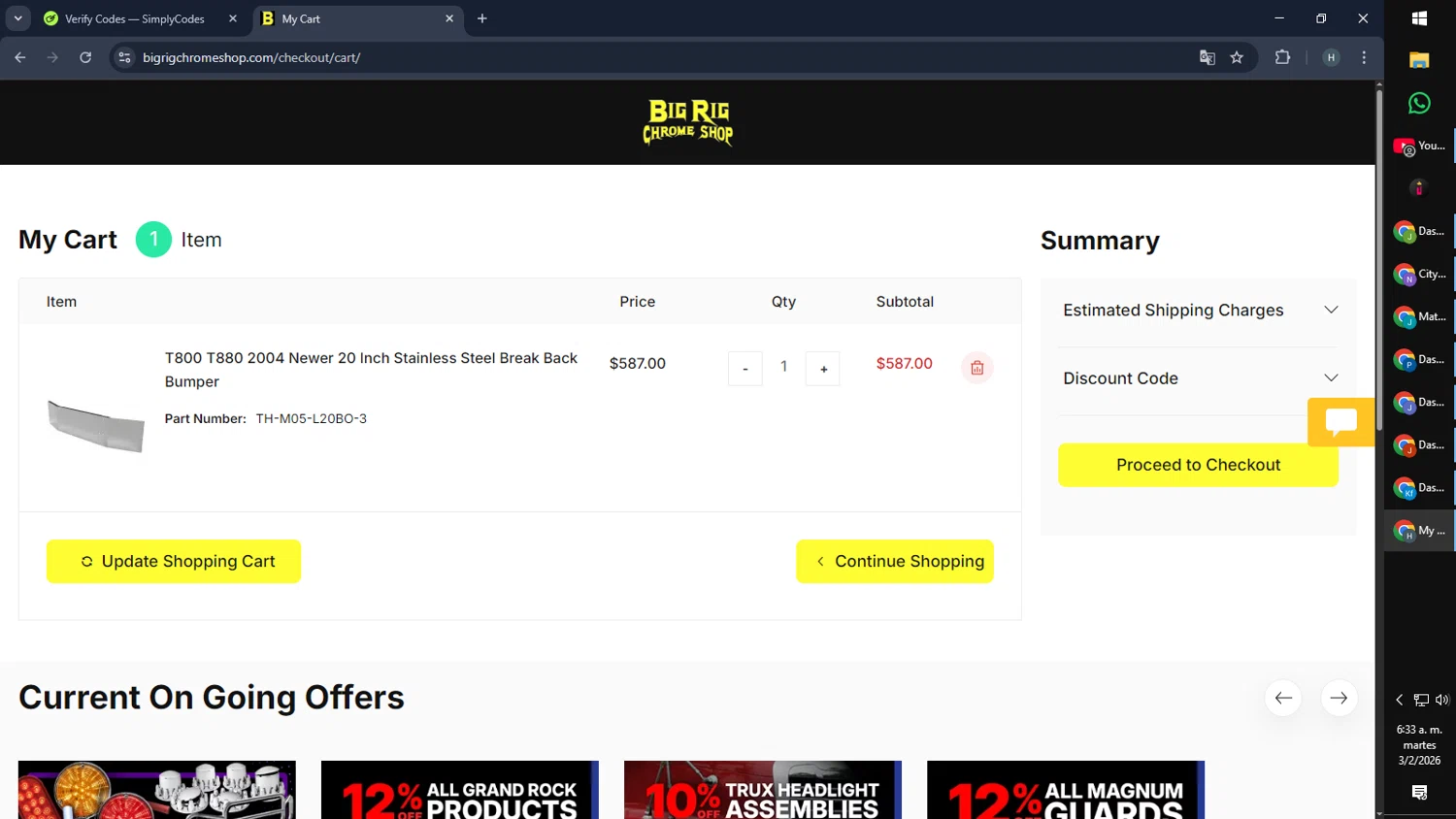Open the network icon in tray
Screen dimensions: 1456x819
pyautogui.click(x=1421, y=700)
